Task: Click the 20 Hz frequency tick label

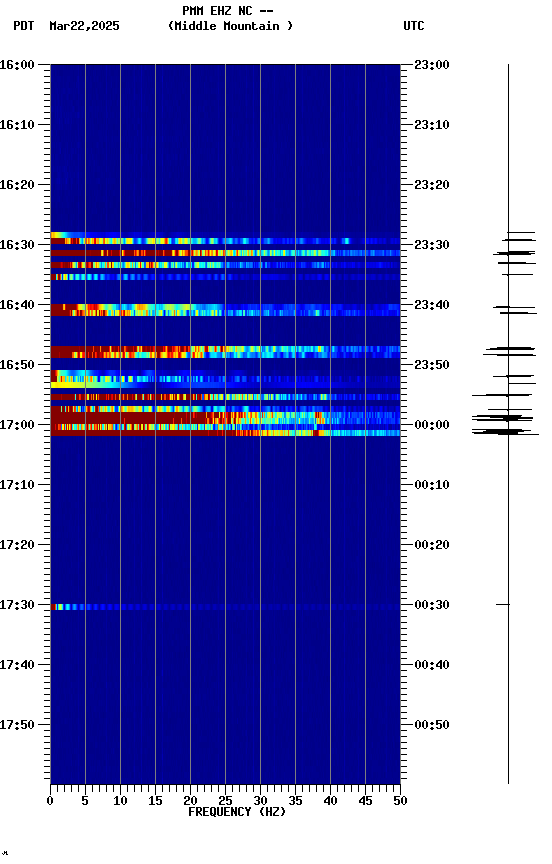Action: pyautogui.click(x=190, y=802)
